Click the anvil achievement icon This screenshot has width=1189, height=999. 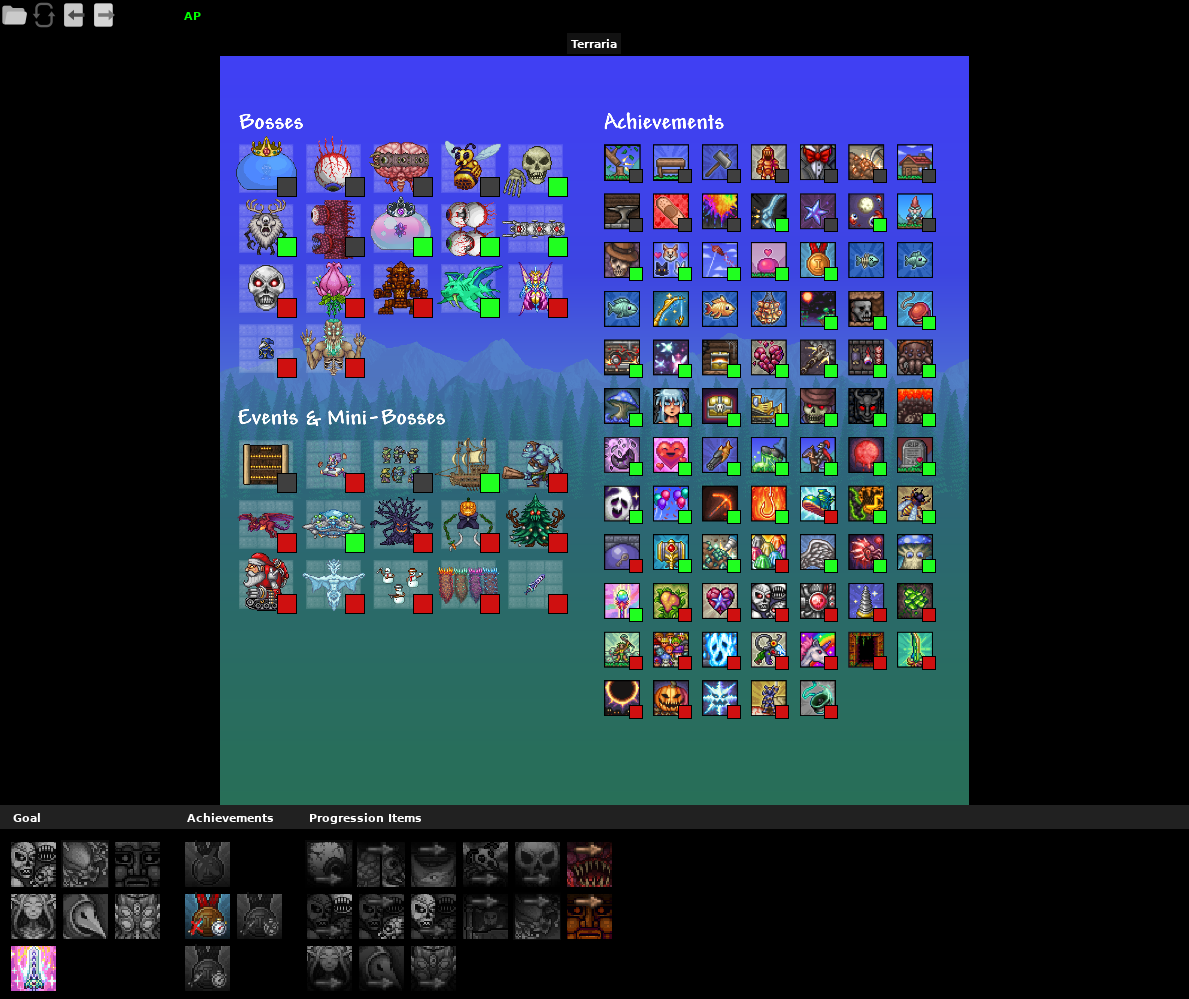click(623, 212)
